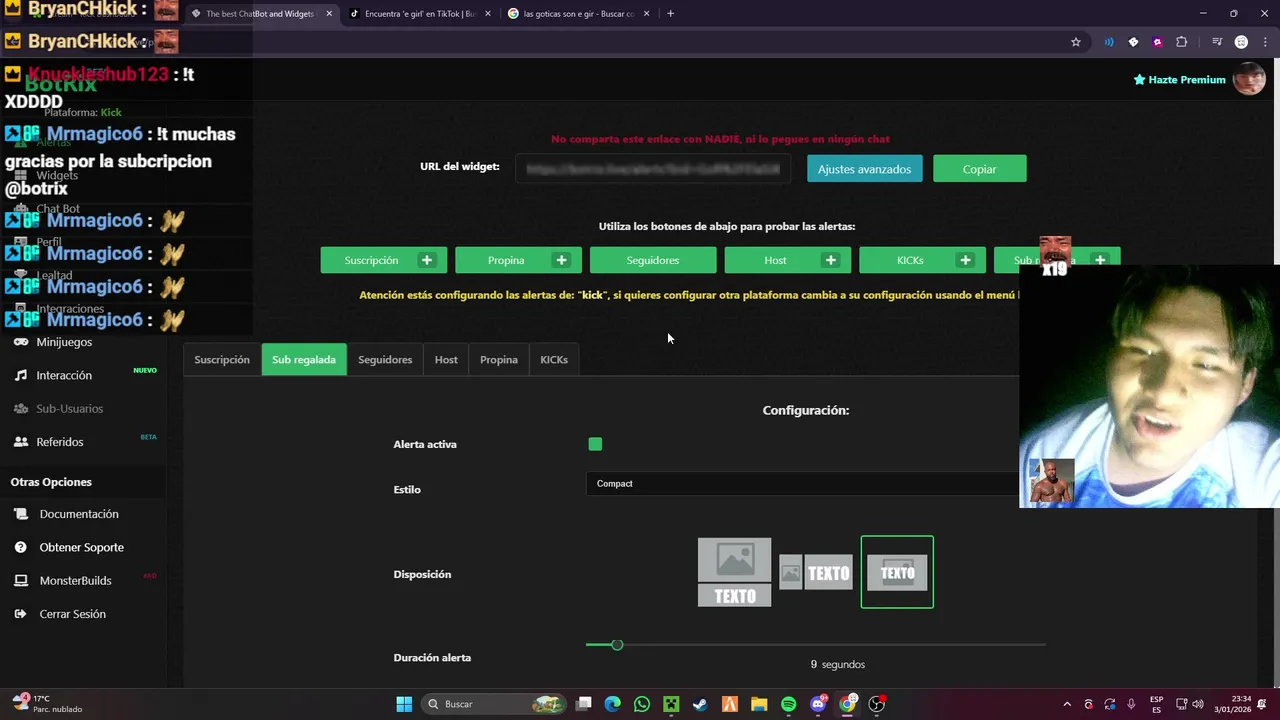1280x720 pixels.
Task: Select text-over-image Disposición layout
Action: pos(897,572)
